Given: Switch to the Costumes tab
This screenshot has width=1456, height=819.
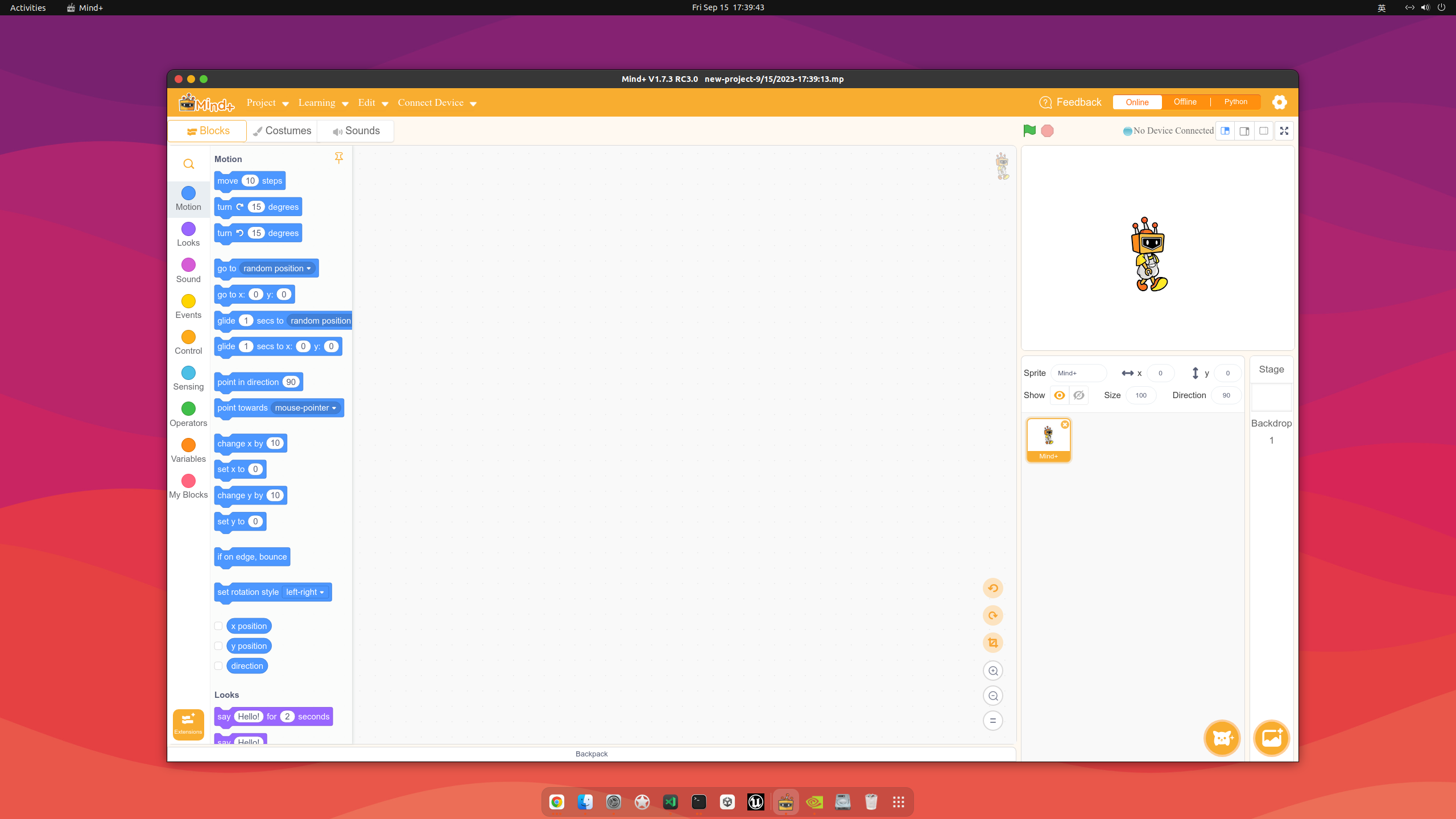Looking at the screenshot, I should [x=282, y=131].
